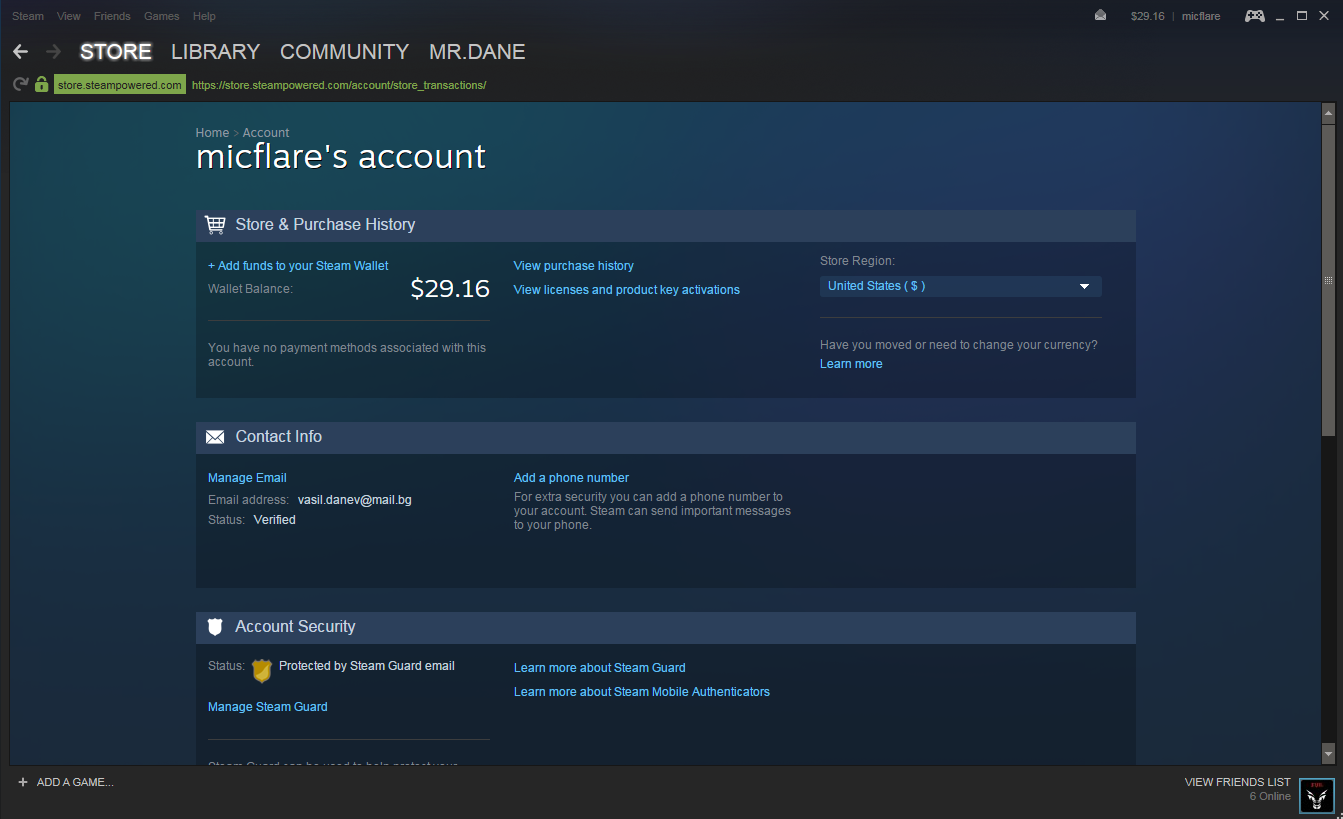The height and width of the screenshot is (819, 1343).
Task: Open the inbox envelope notification icon
Action: click(1101, 16)
